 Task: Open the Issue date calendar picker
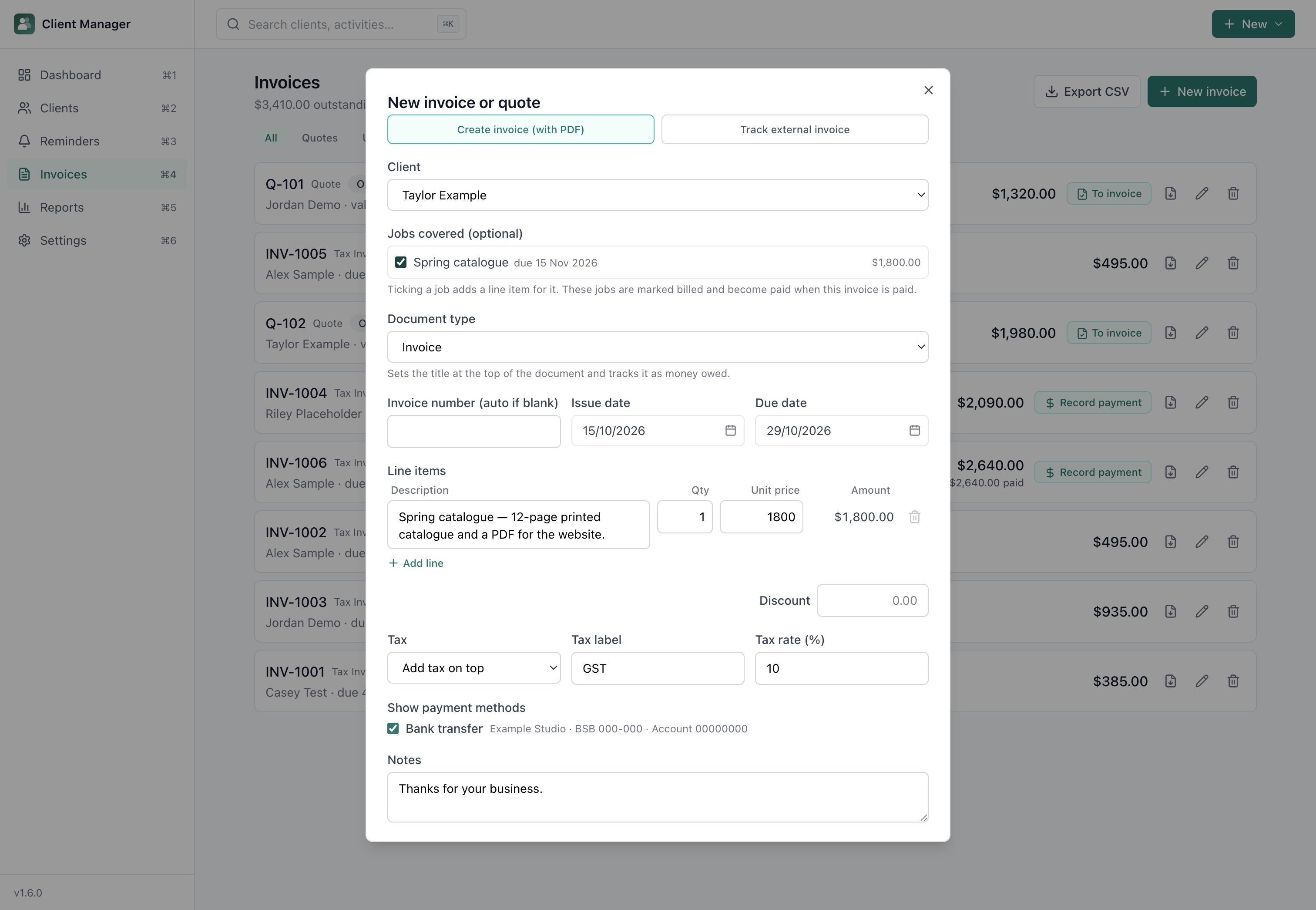[x=730, y=431]
